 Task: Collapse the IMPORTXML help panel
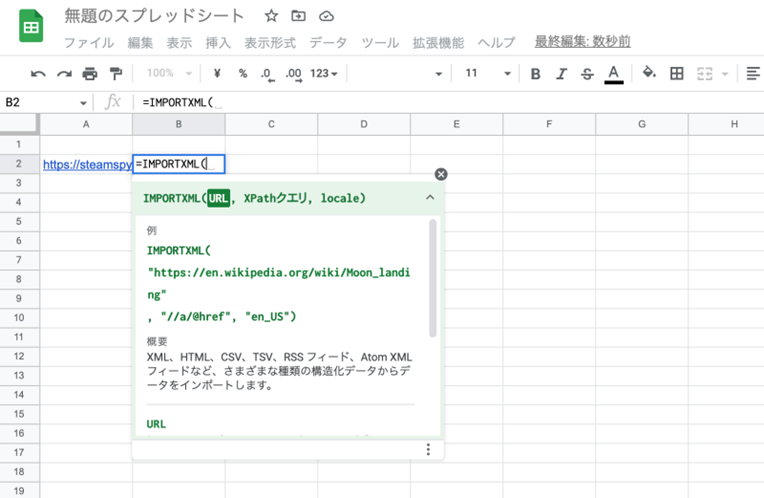click(x=430, y=197)
